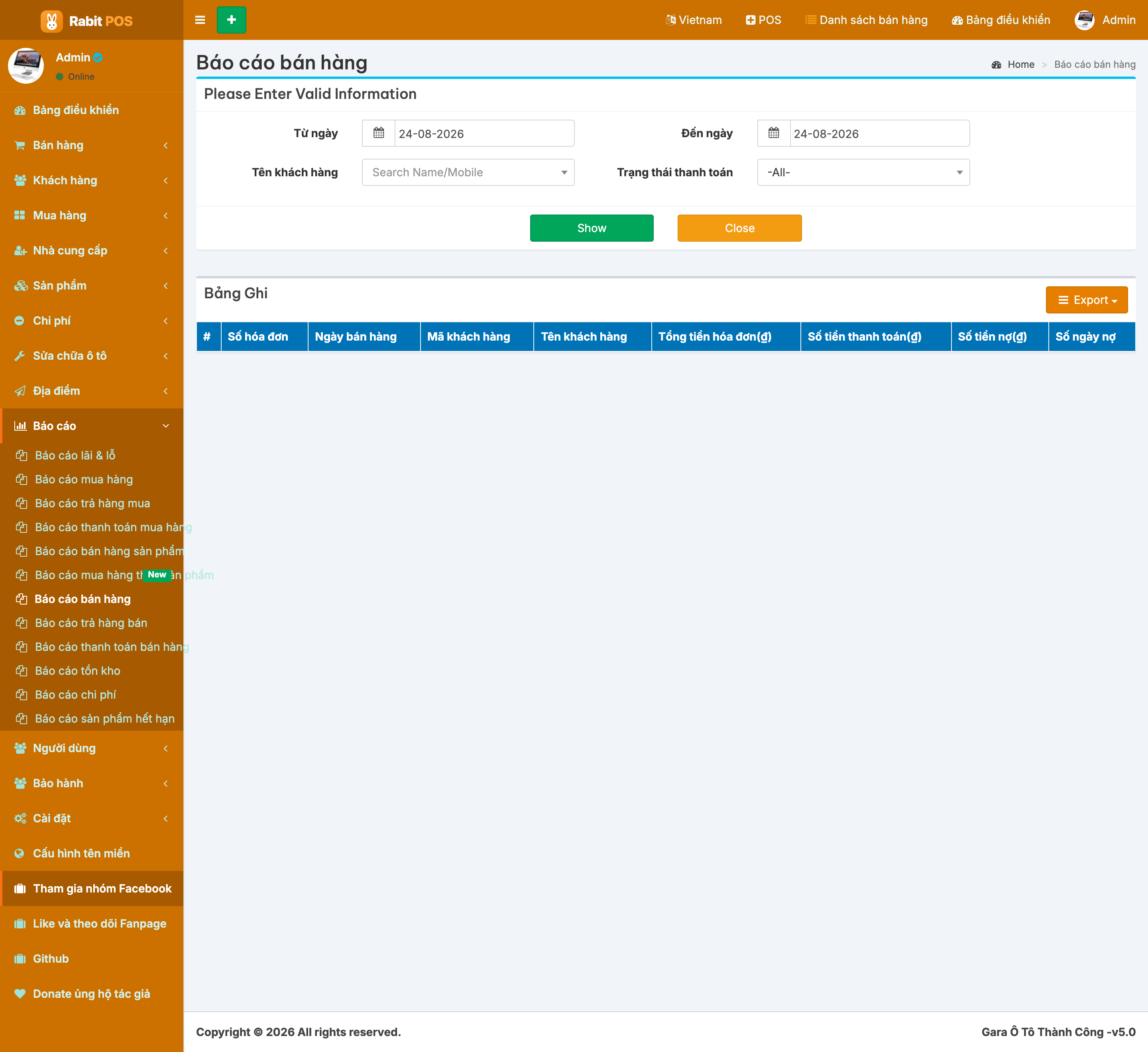Expand the Bảo hành sidebar menu
Viewport: 1148px width, 1052px height.
point(92,784)
